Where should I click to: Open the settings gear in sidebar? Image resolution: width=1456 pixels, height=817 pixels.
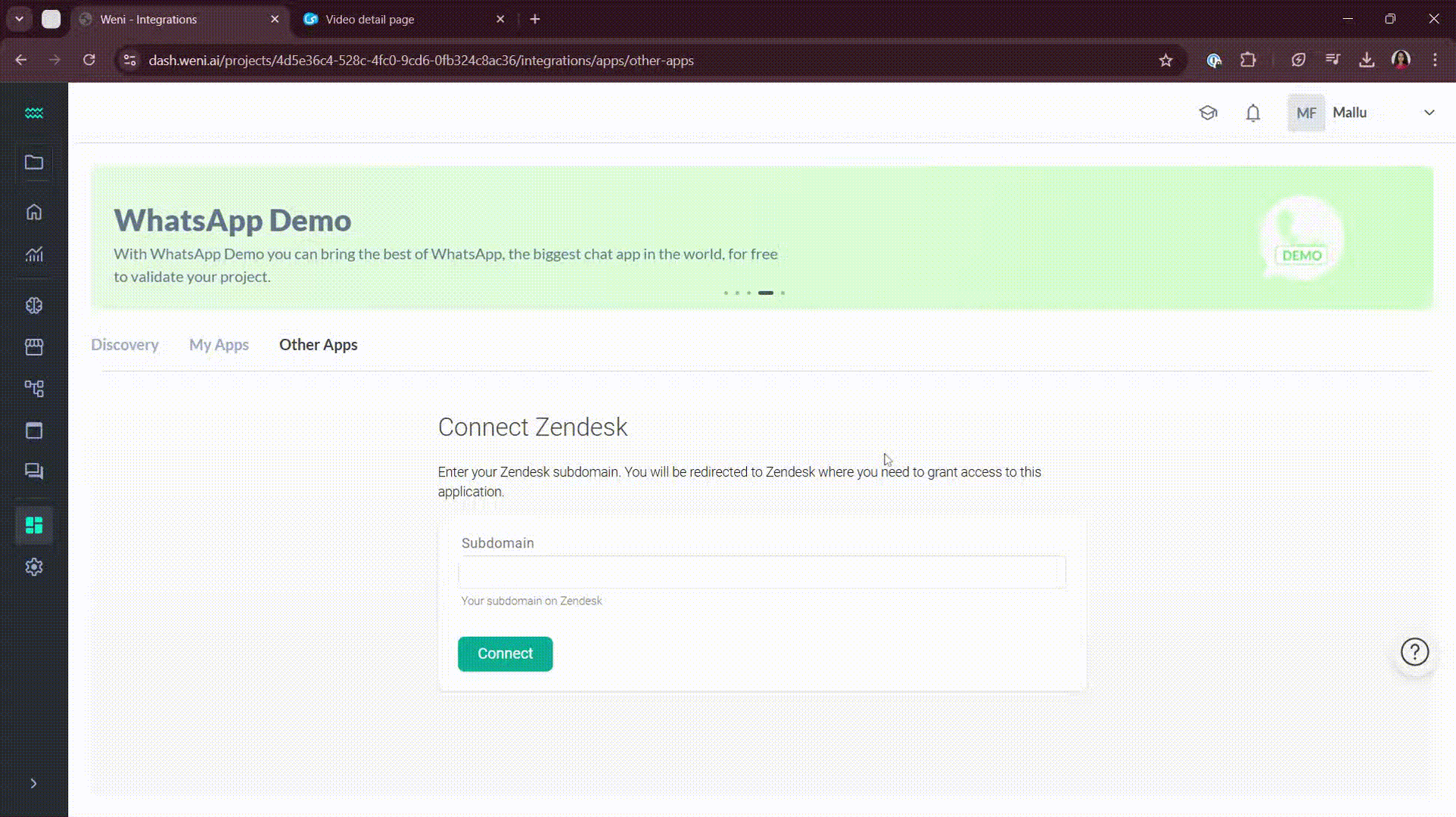[x=33, y=567]
